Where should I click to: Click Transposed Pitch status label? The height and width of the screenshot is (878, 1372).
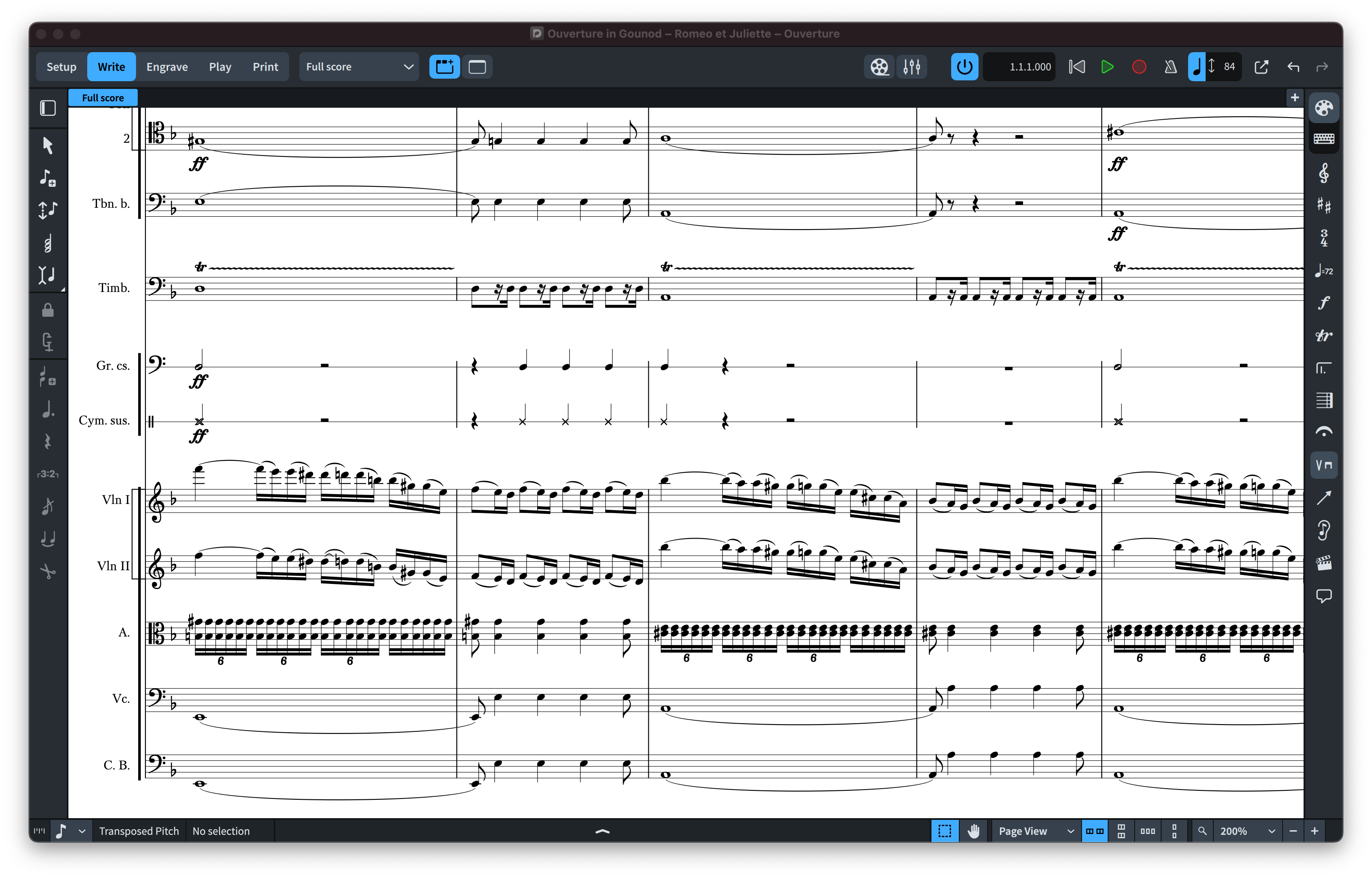point(139,831)
